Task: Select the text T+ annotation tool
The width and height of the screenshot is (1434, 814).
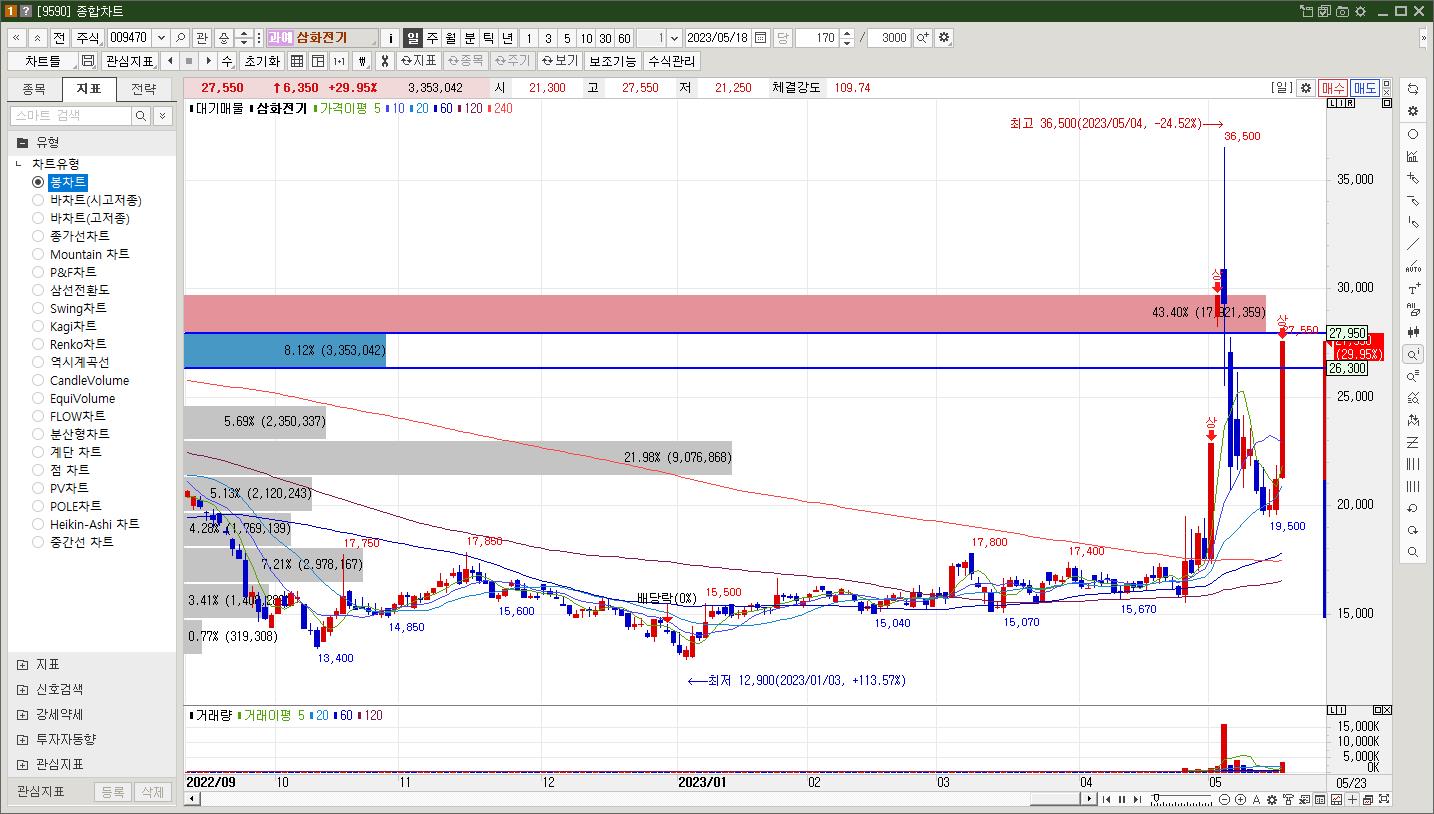Action: point(1413,288)
